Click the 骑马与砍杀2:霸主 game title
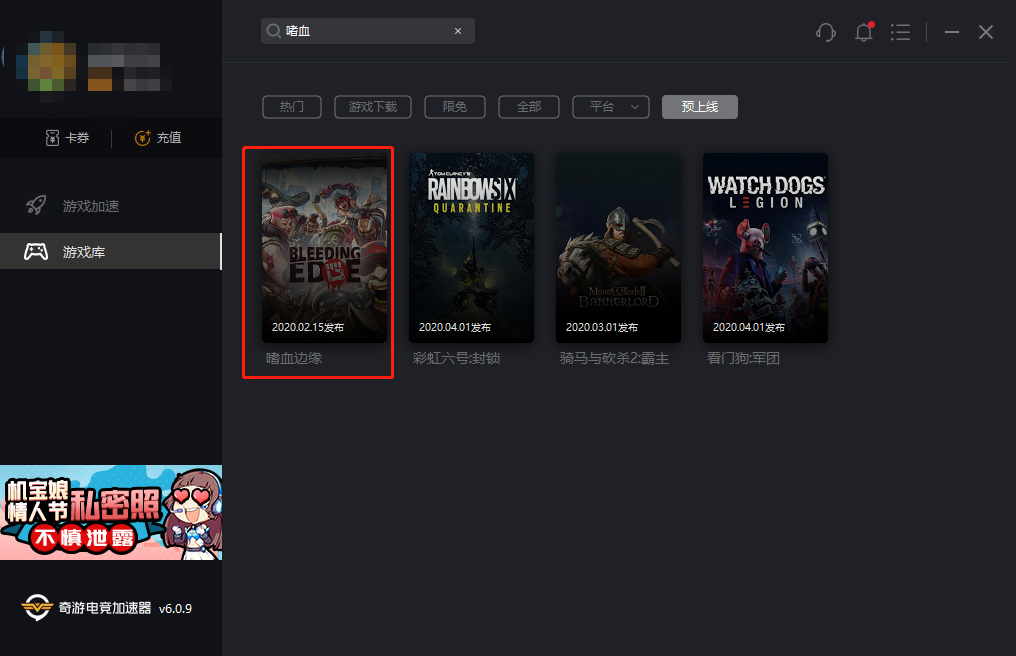Viewport: 1016px width, 656px height. click(x=614, y=358)
